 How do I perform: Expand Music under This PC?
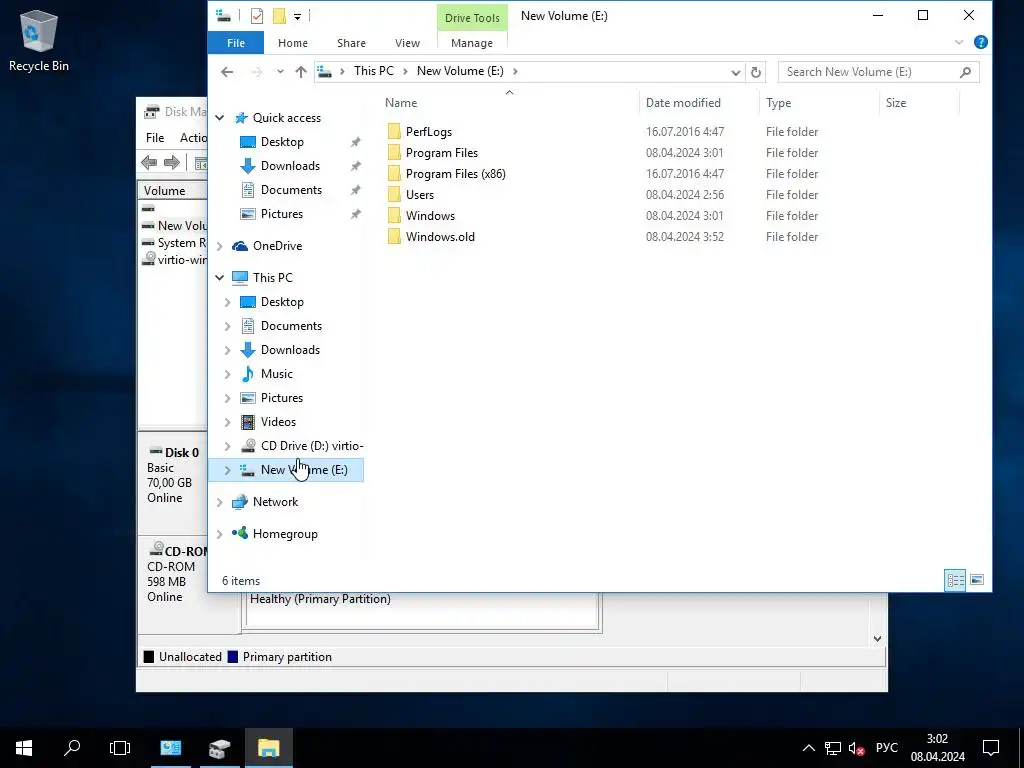(x=227, y=374)
